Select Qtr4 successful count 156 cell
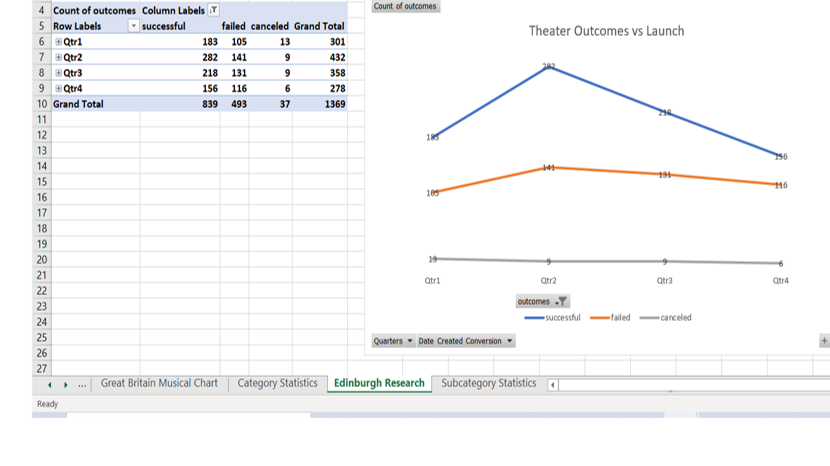The width and height of the screenshot is (830, 466). 180,88
